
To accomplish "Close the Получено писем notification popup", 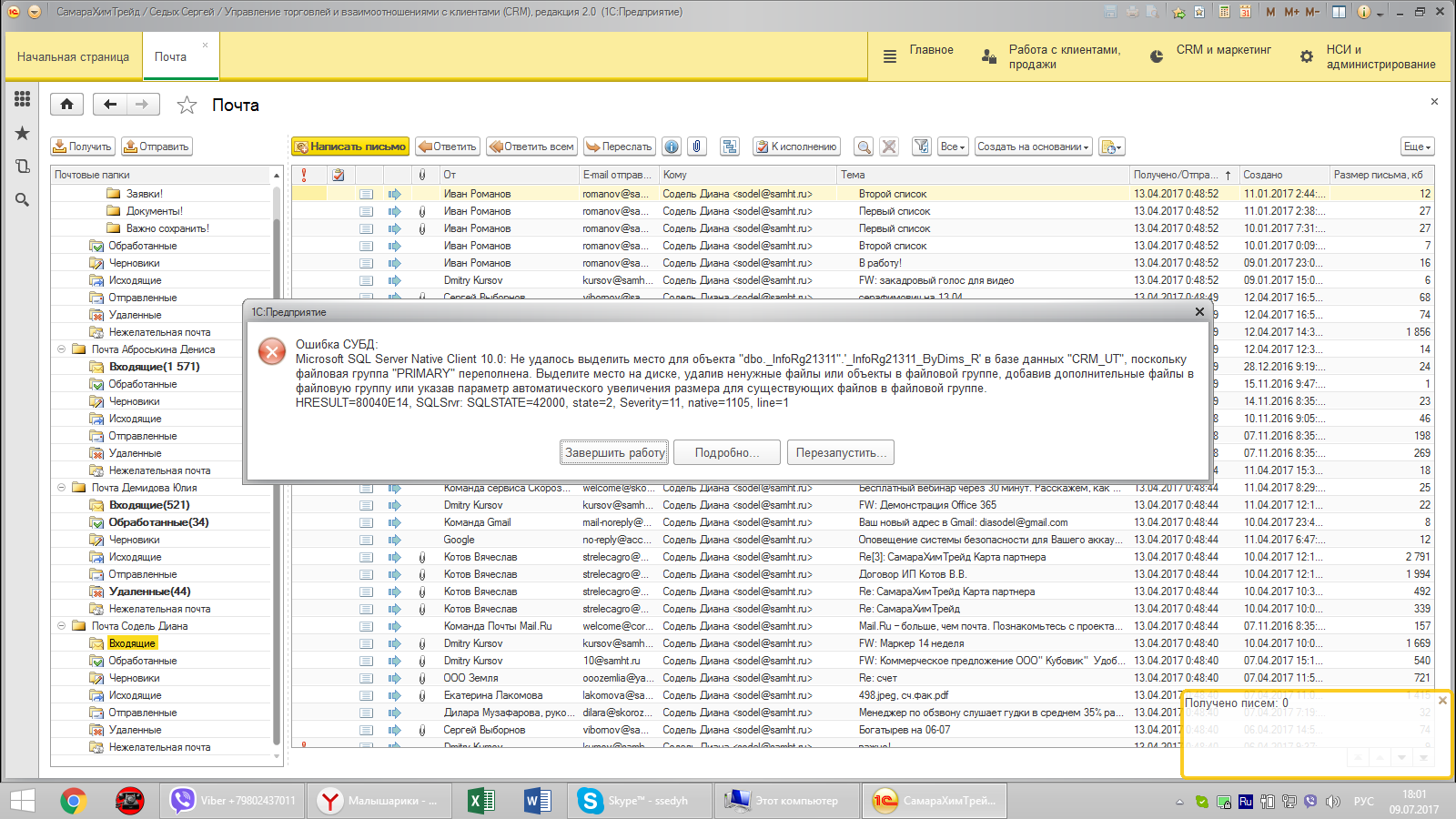I will click(1442, 701).
